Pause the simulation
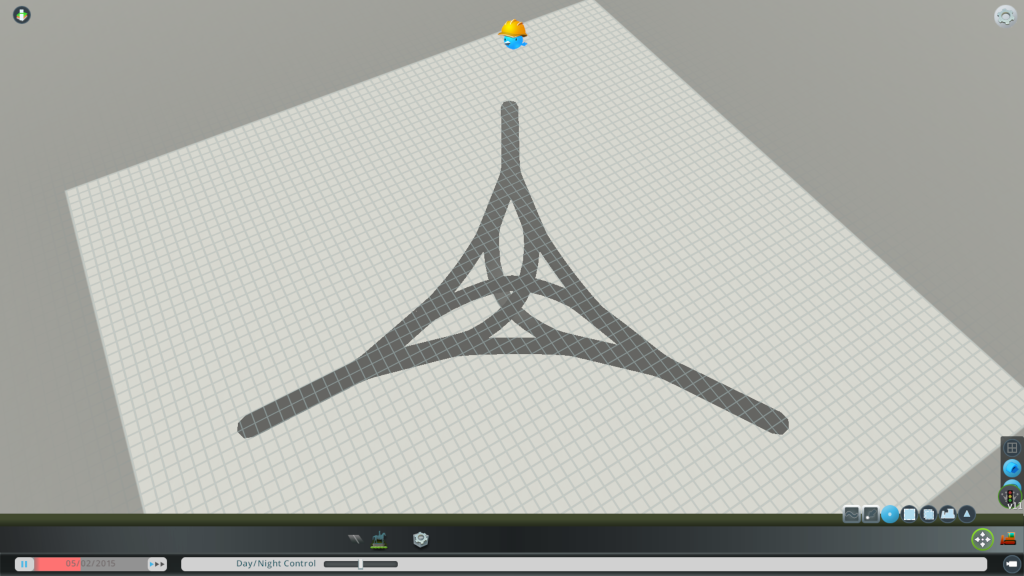The height and width of the screenshot is (576, 1024). 24,564
